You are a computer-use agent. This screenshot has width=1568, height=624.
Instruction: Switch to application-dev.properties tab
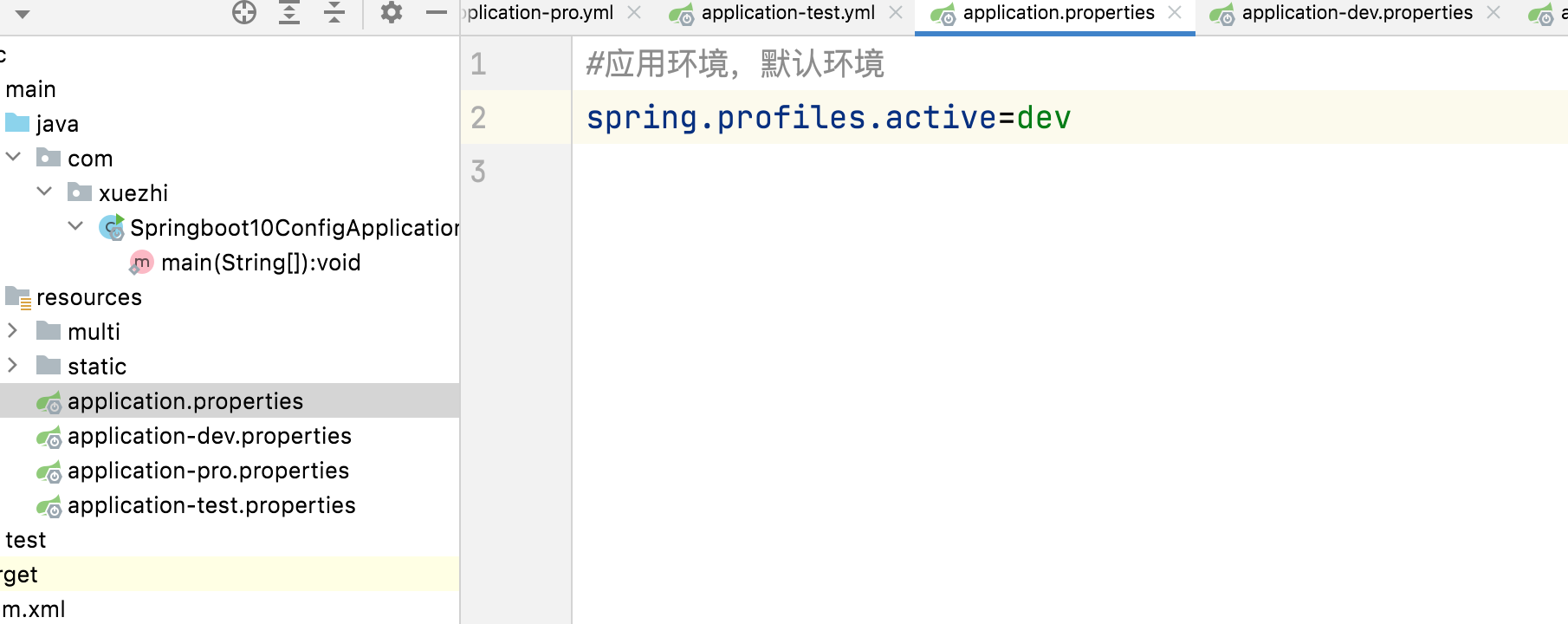tap(1356, 13)
